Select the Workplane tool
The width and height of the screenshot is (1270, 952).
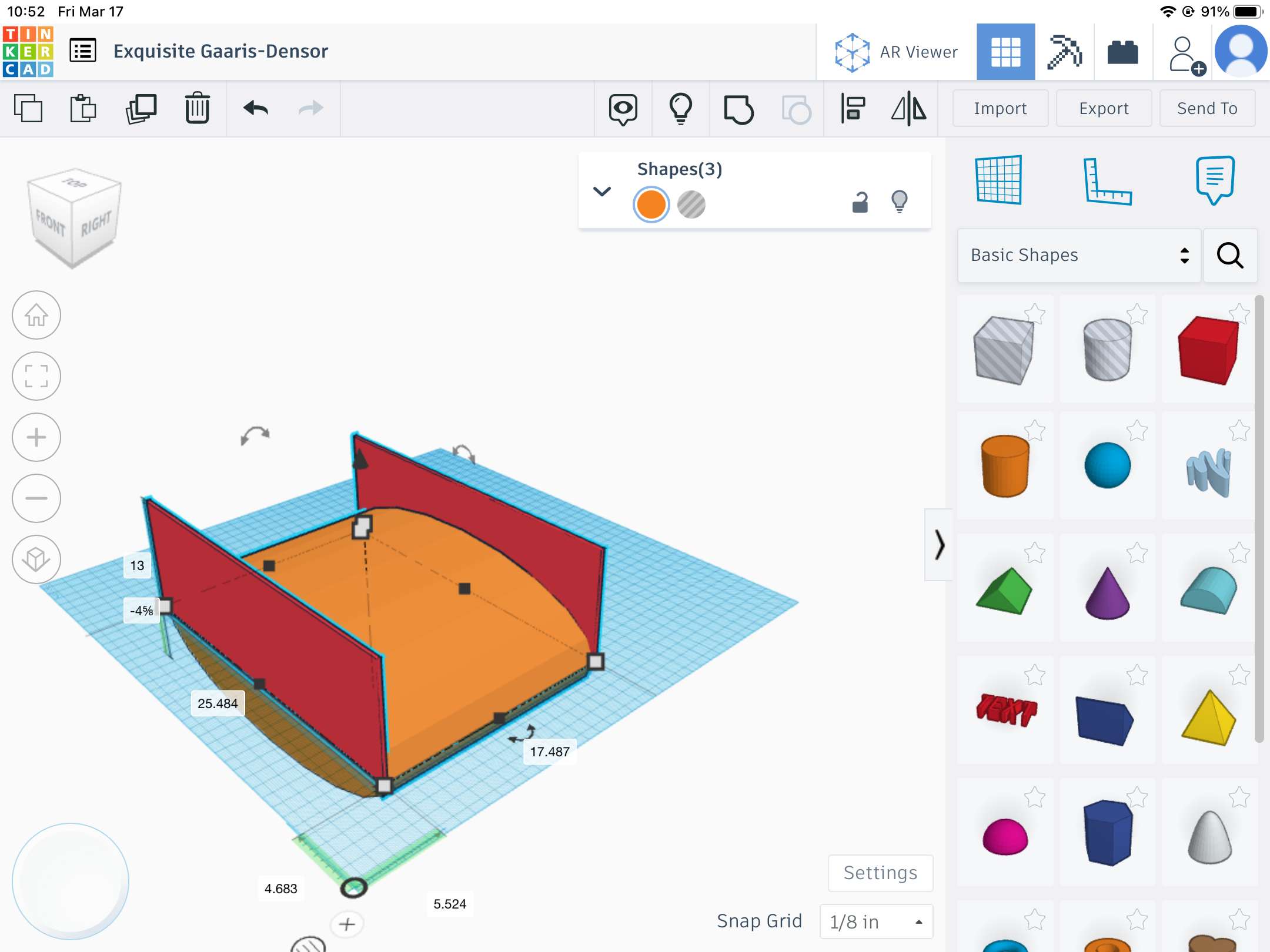(x=998, y=180)
